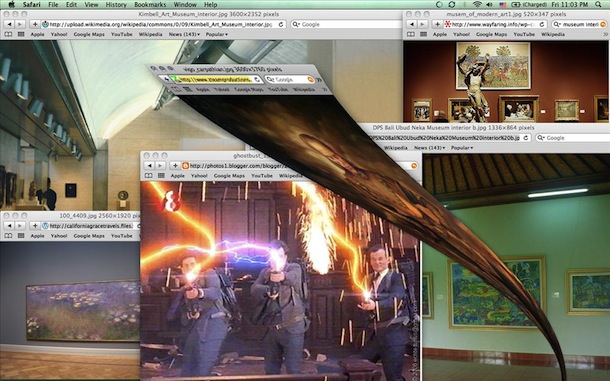610x381 pixels.
Task: Click Google search field in DPS Bali window
Action: pos(573,138)
